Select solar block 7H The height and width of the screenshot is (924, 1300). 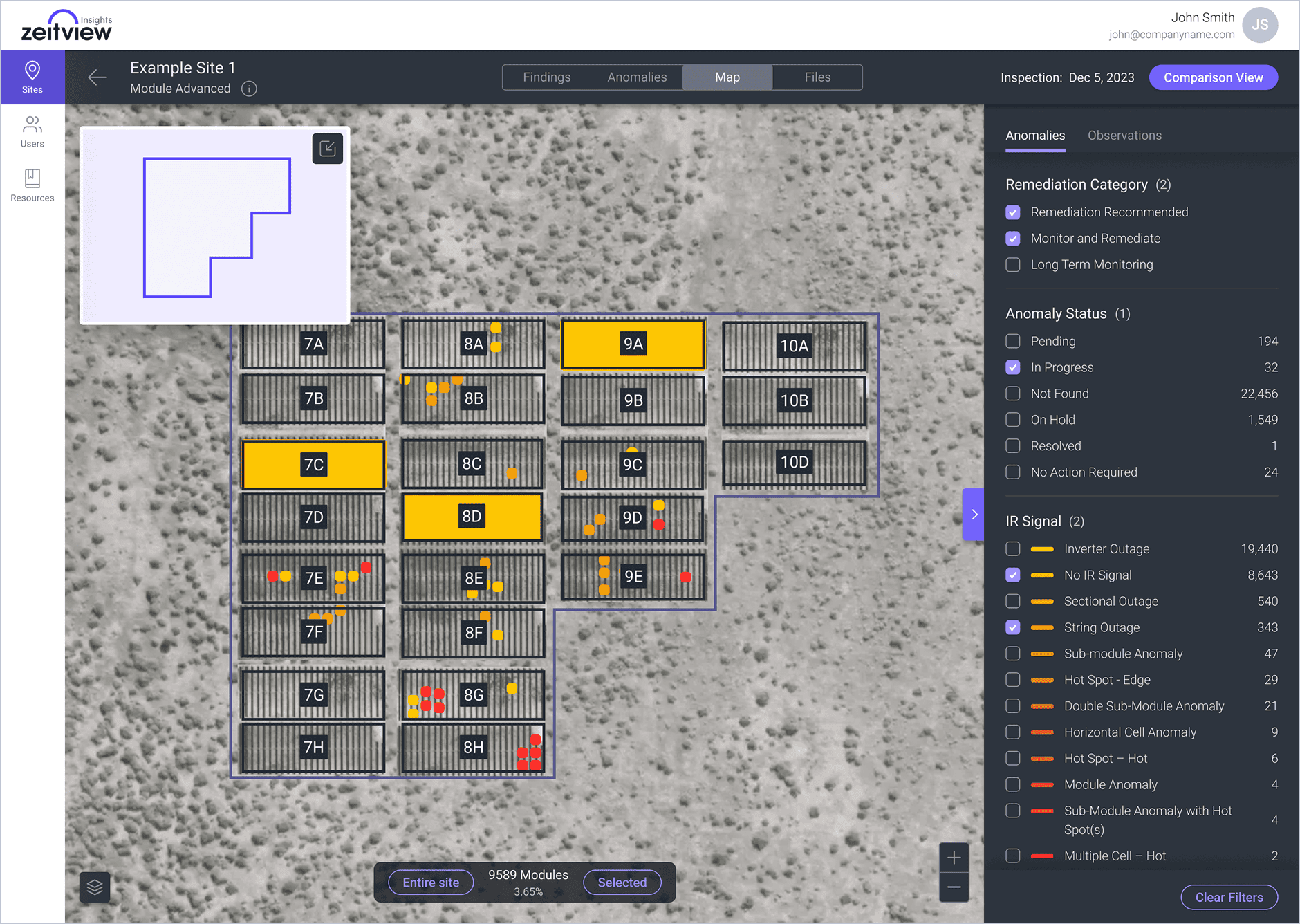click(313, 748)
